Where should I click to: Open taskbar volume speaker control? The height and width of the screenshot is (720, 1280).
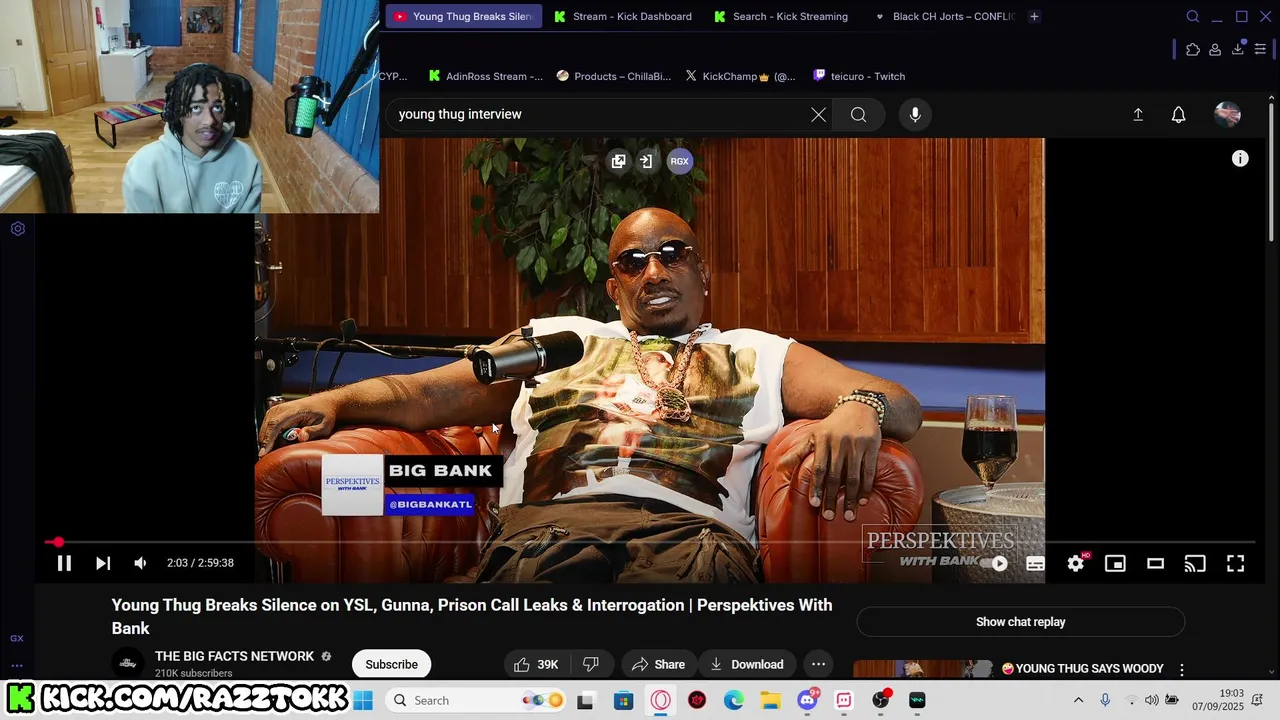click(1152, 700)
